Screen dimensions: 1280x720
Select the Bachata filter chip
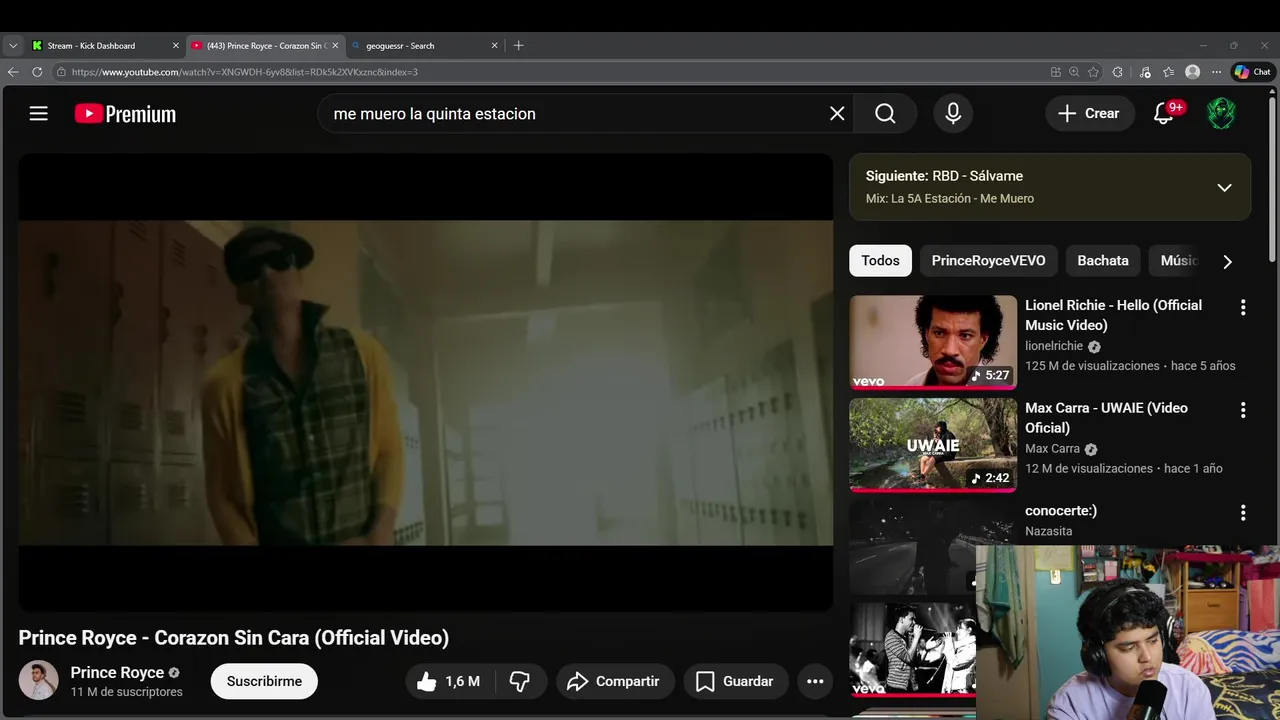click(1103, 260)
